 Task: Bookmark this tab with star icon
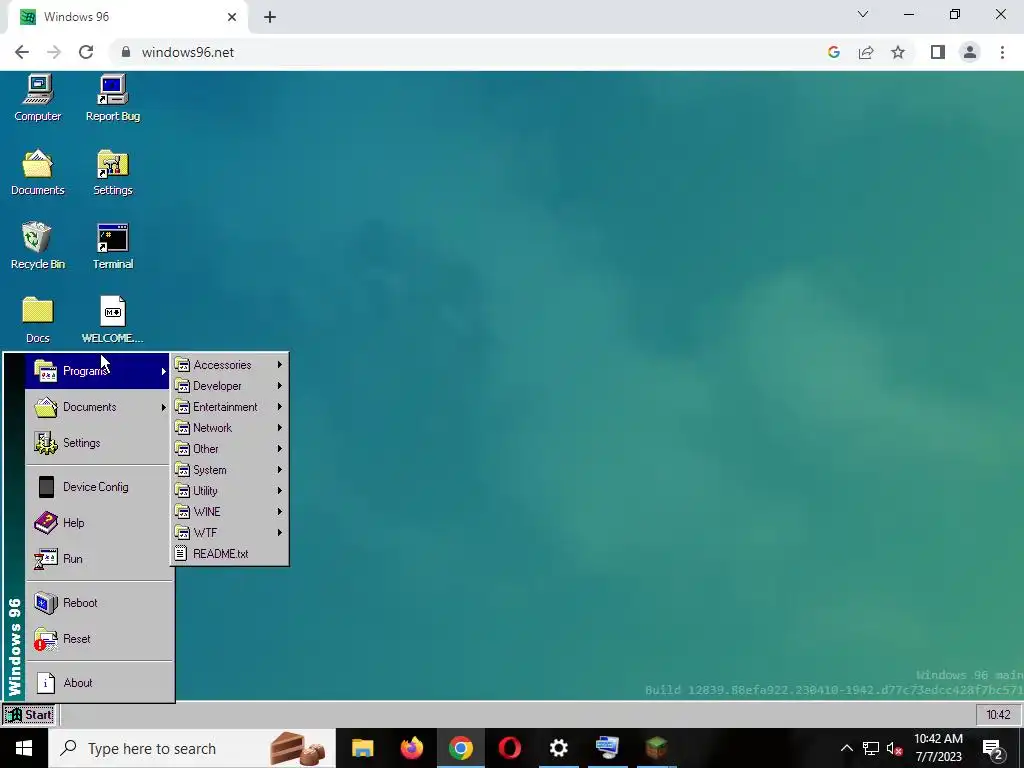pyautogui.click(x=898, y=52)
